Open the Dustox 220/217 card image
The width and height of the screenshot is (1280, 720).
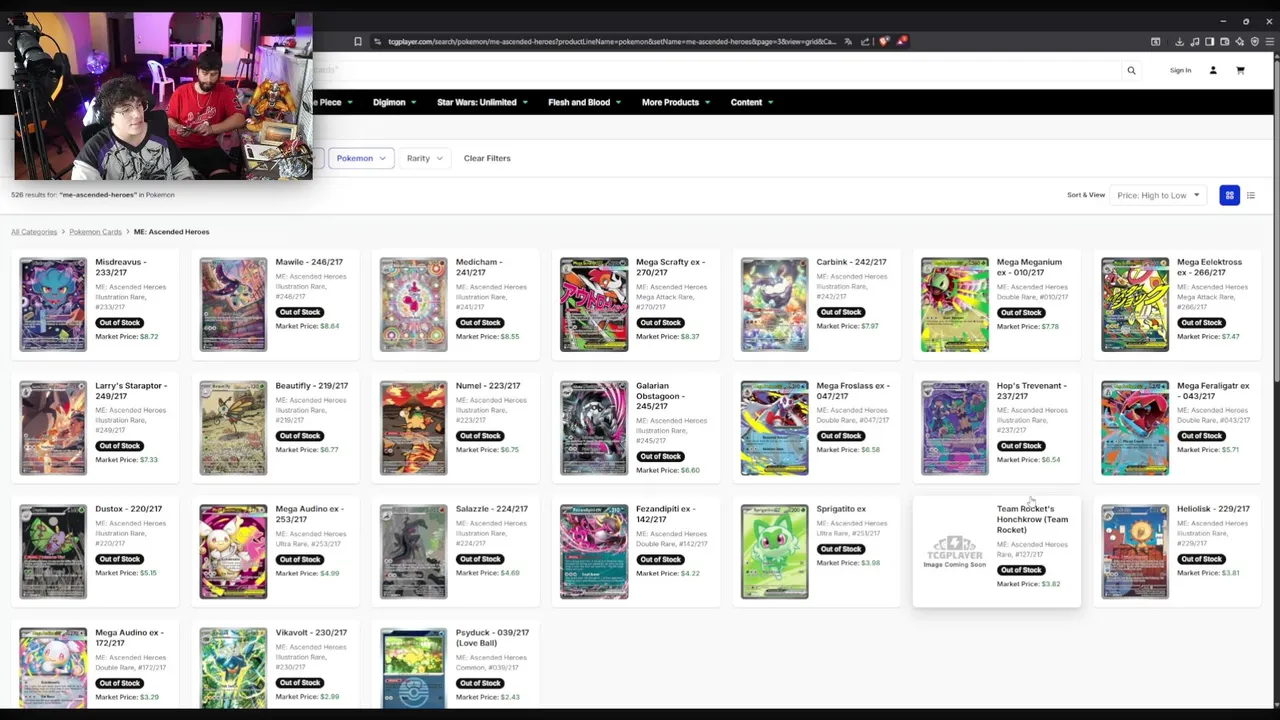pos(53,551)
